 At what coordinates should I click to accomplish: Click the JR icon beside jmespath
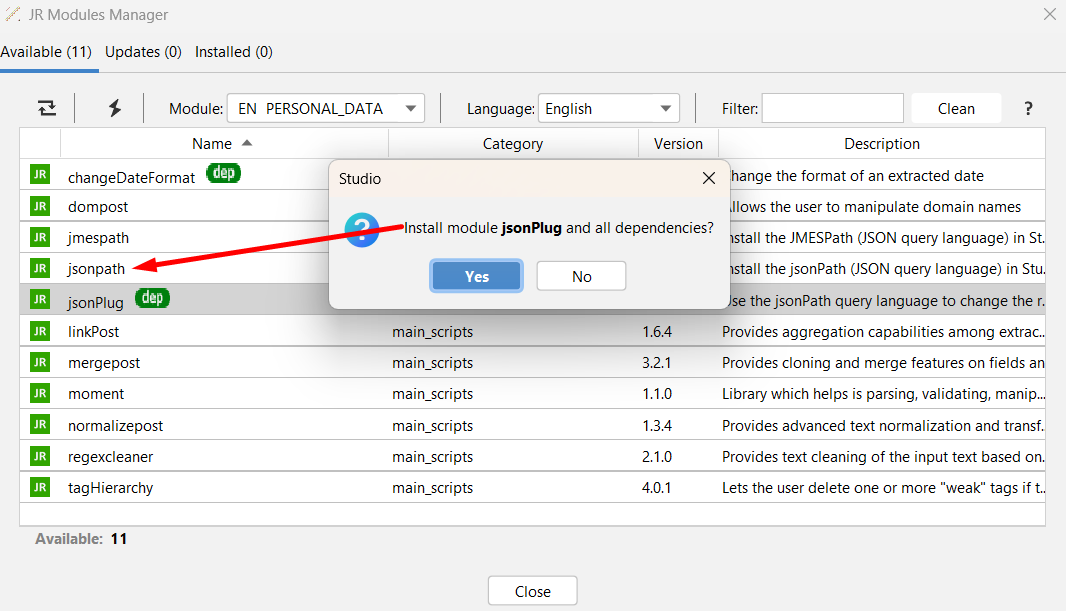click(x=40, y=238)
